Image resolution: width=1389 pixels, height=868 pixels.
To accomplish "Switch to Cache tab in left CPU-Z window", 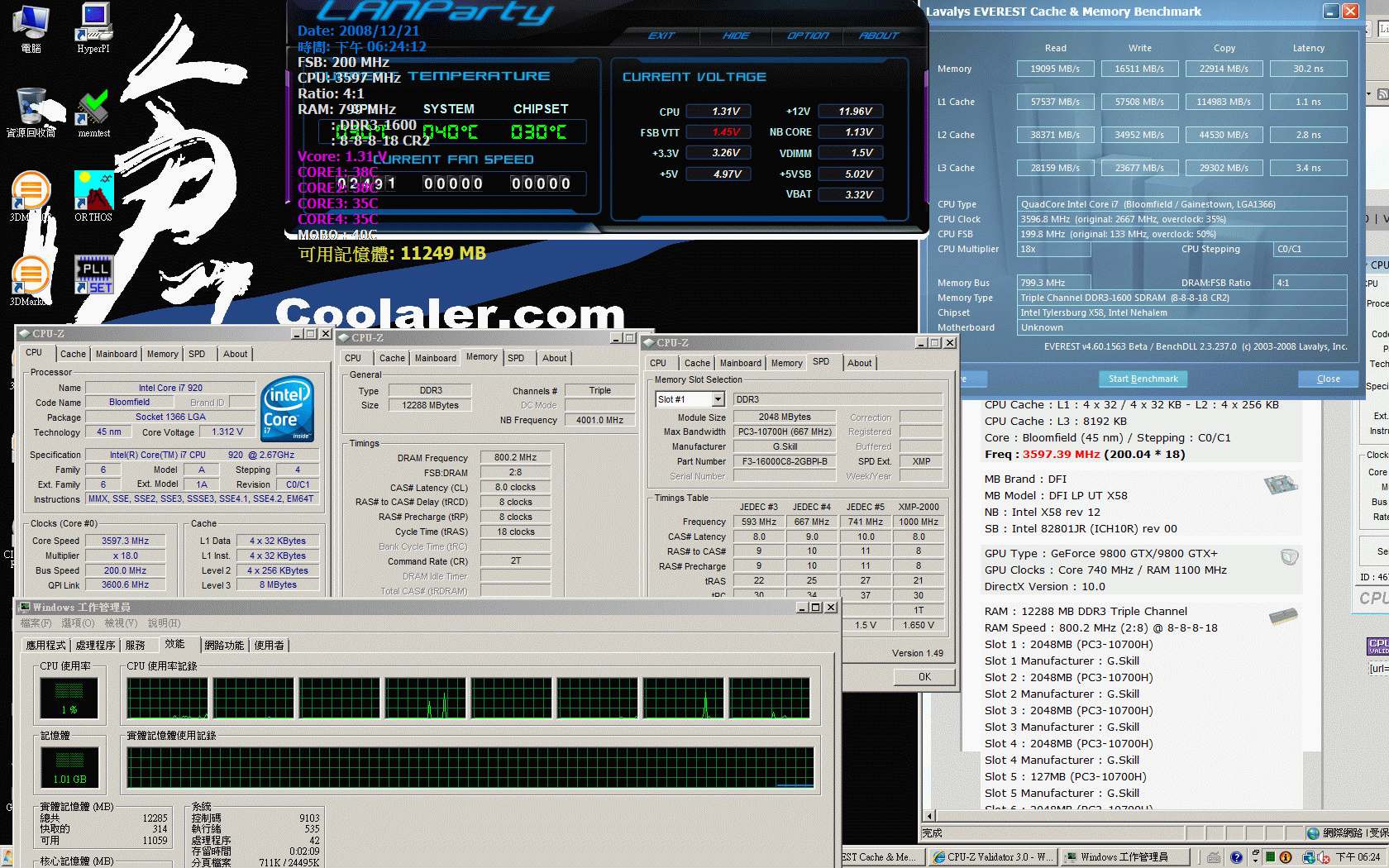I will pos(73,354).
